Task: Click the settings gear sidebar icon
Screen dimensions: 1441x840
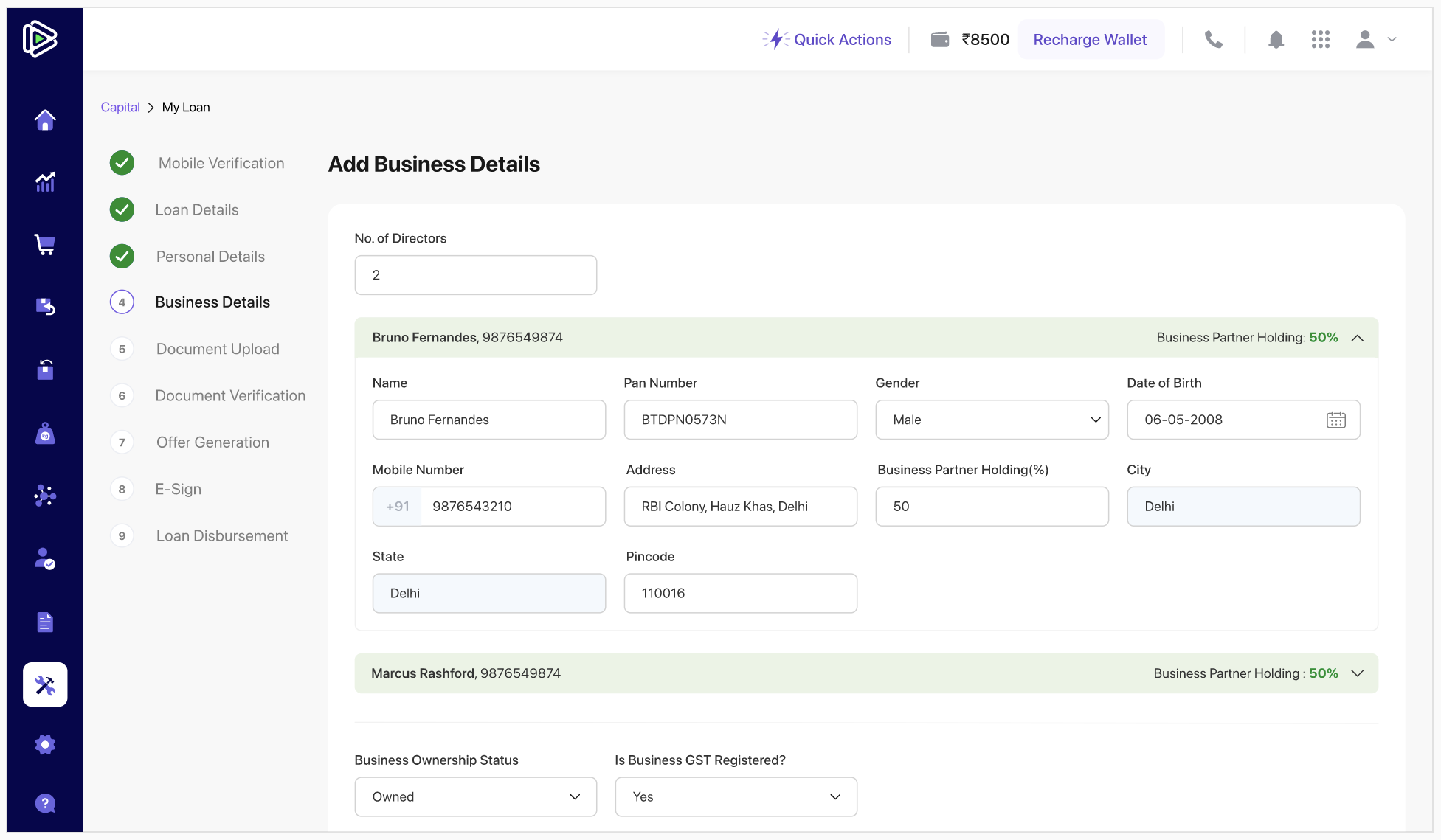Action: [x=45, y=744]
